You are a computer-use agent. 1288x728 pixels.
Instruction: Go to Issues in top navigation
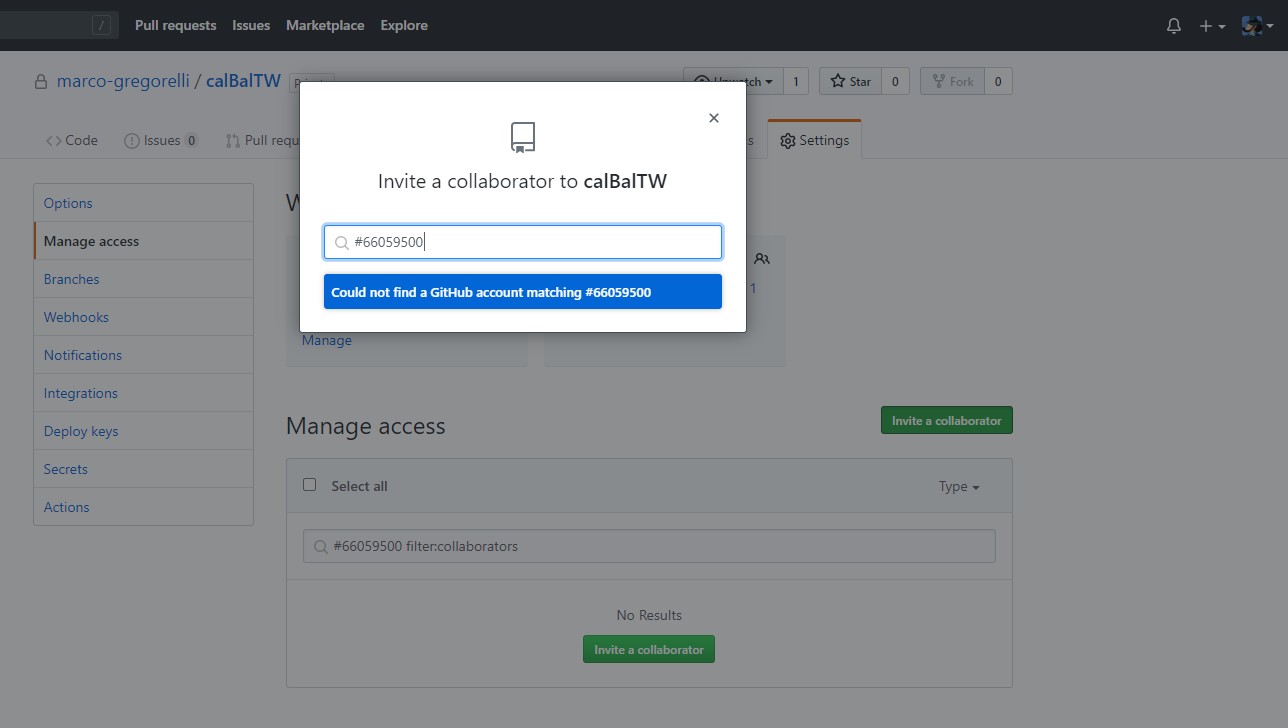coord(251,25)
